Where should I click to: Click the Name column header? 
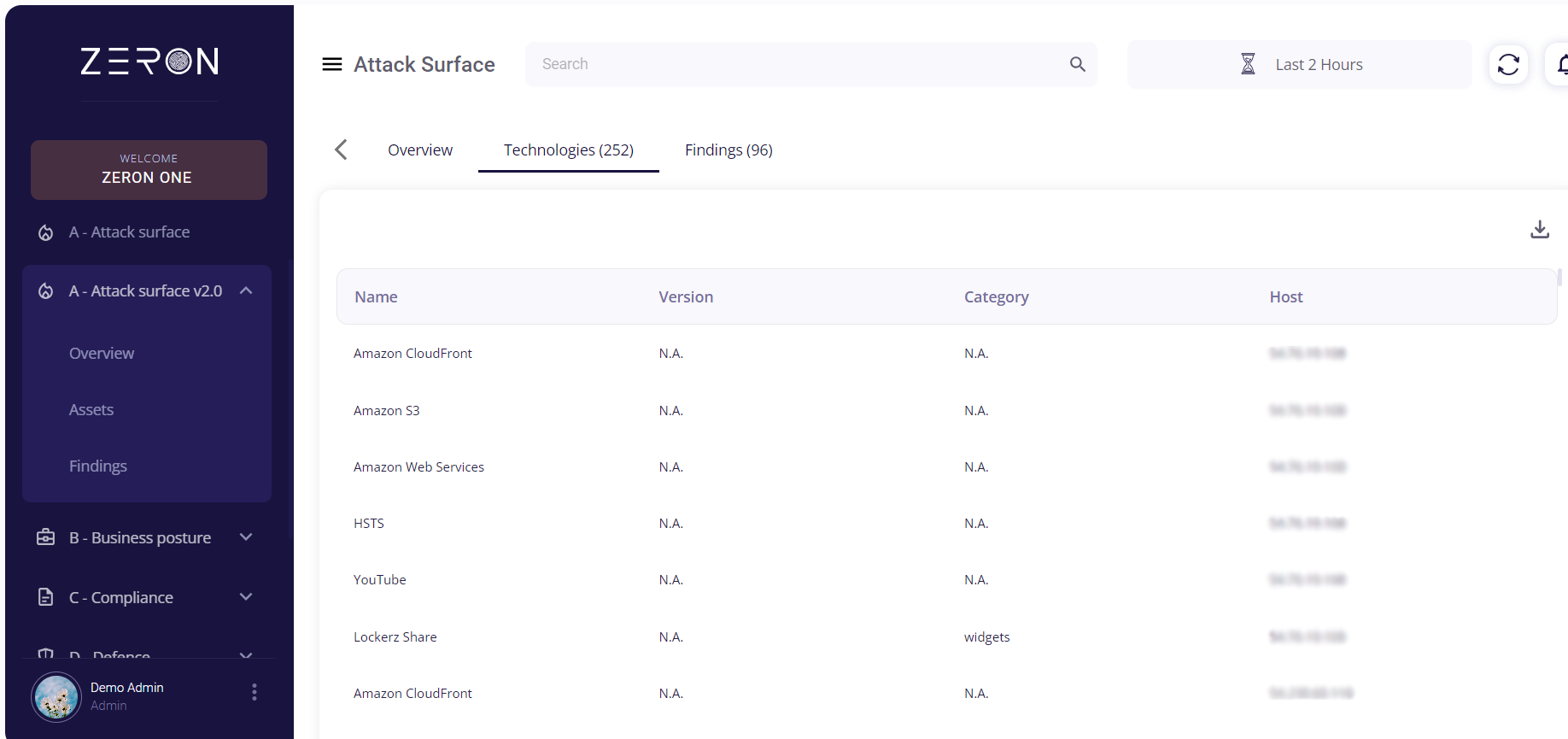(377, 296)
